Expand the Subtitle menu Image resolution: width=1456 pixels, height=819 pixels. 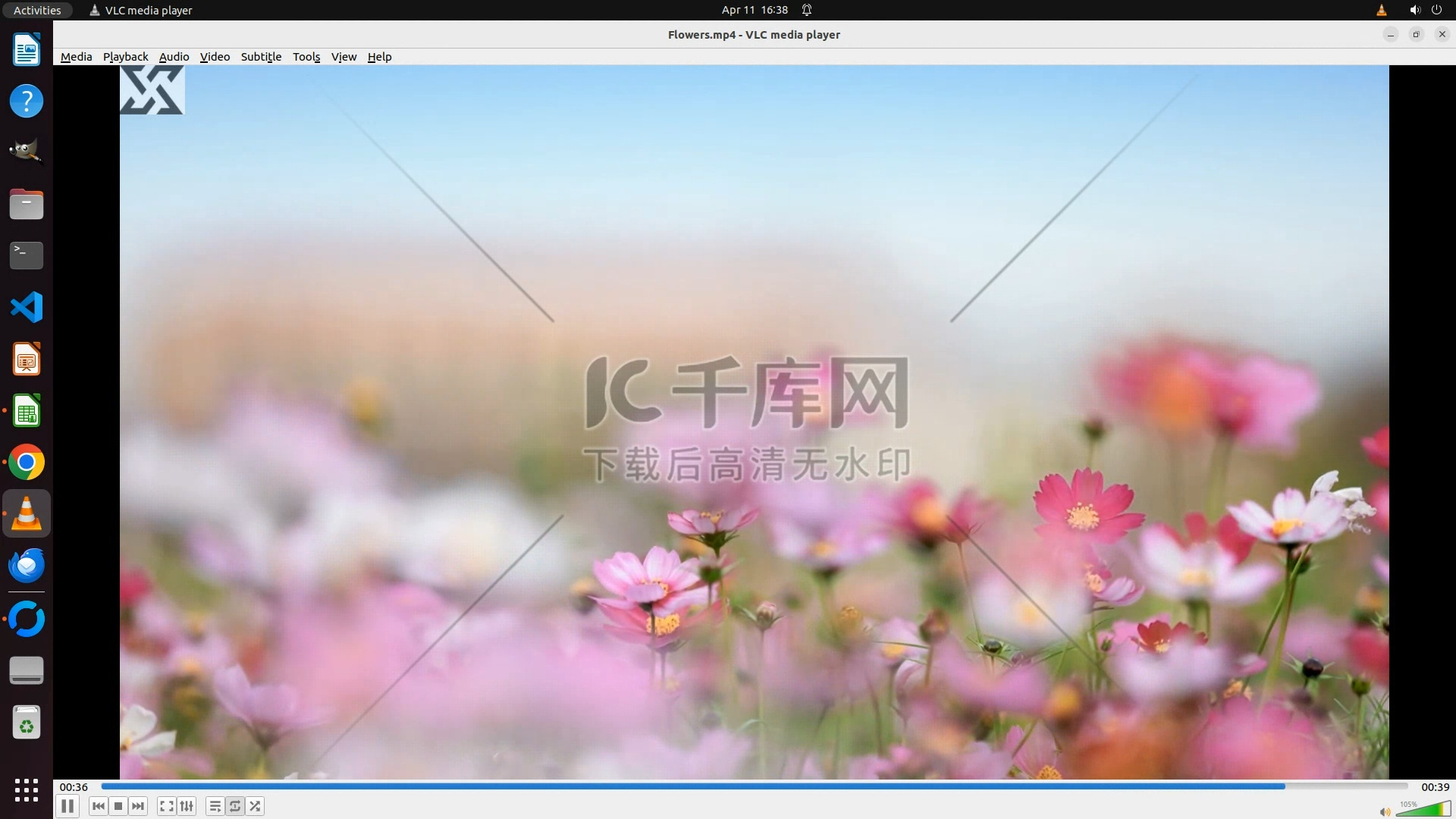pos(261,57)
